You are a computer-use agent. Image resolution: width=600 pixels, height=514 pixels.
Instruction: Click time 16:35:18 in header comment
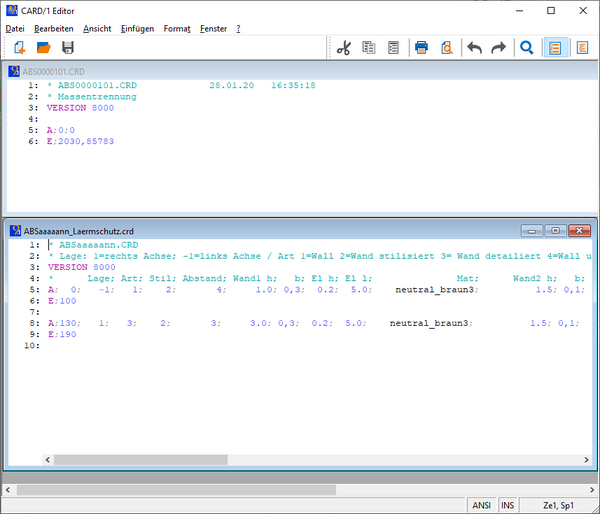(293, 85)
